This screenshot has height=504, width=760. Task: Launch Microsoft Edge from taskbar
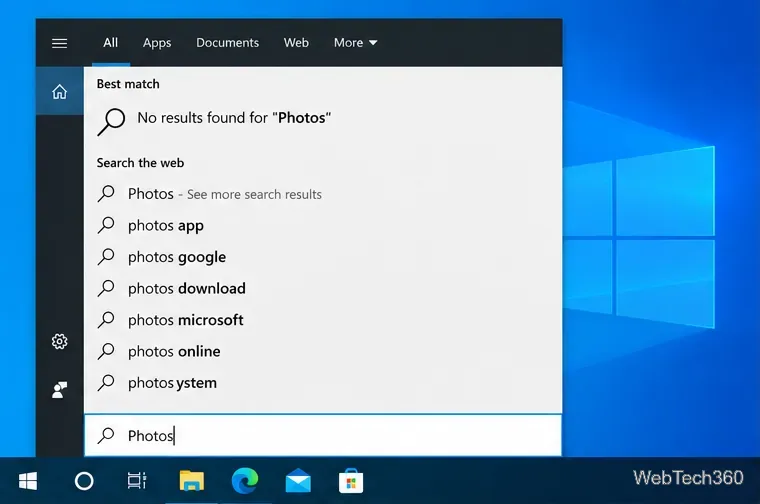pos(245,481)
